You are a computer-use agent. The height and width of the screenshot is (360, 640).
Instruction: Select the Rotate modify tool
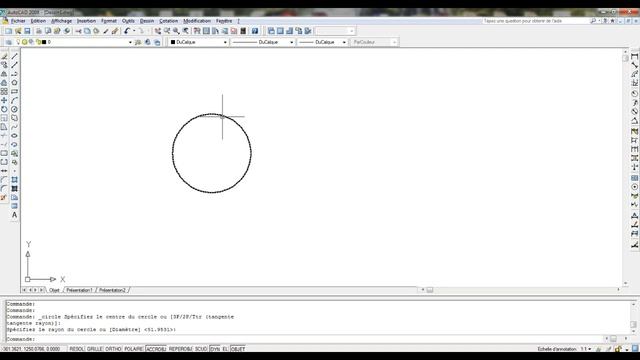click(4, 109)
